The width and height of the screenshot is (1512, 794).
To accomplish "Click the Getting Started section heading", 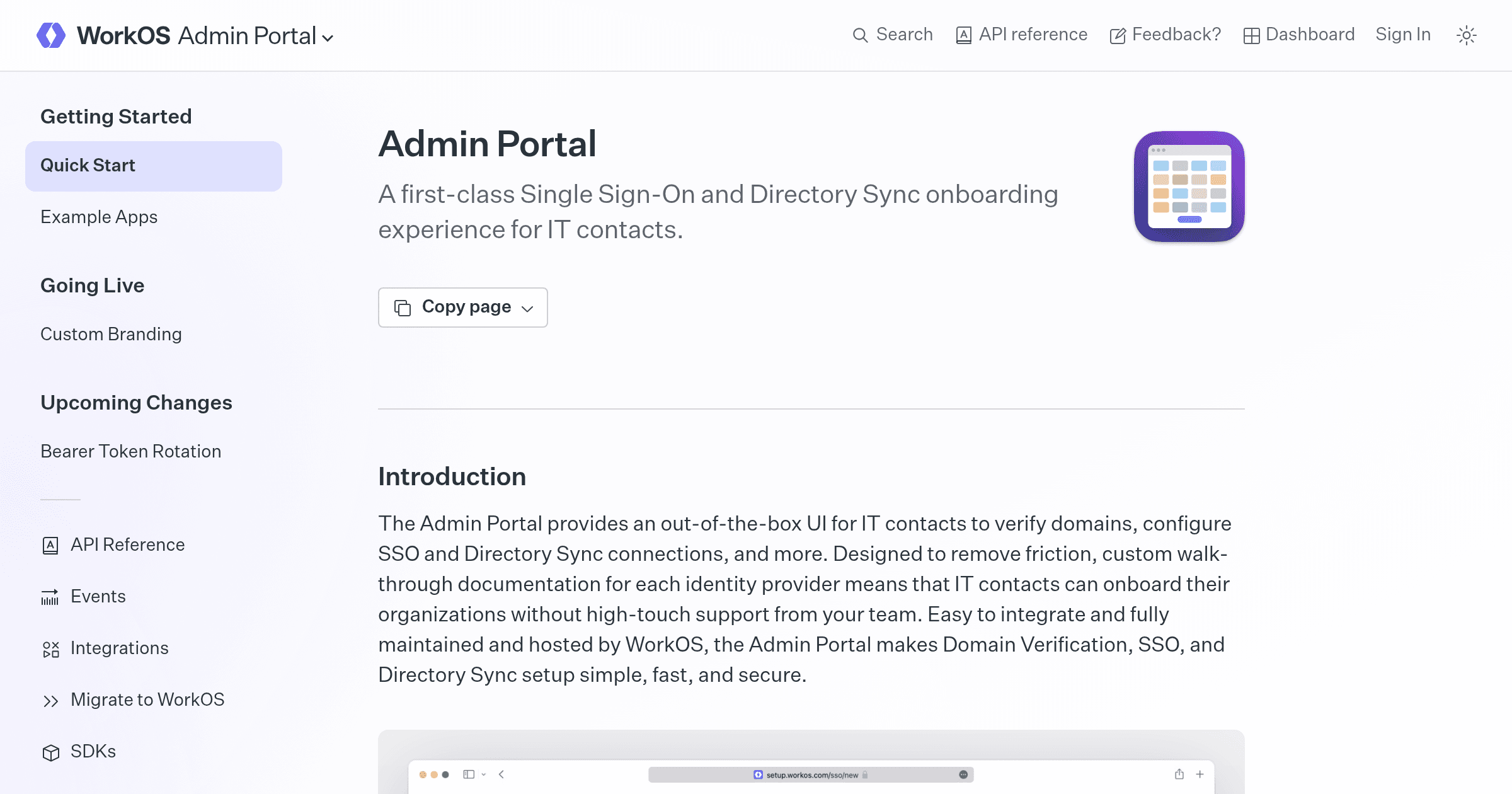I will (x=116, y=117).
